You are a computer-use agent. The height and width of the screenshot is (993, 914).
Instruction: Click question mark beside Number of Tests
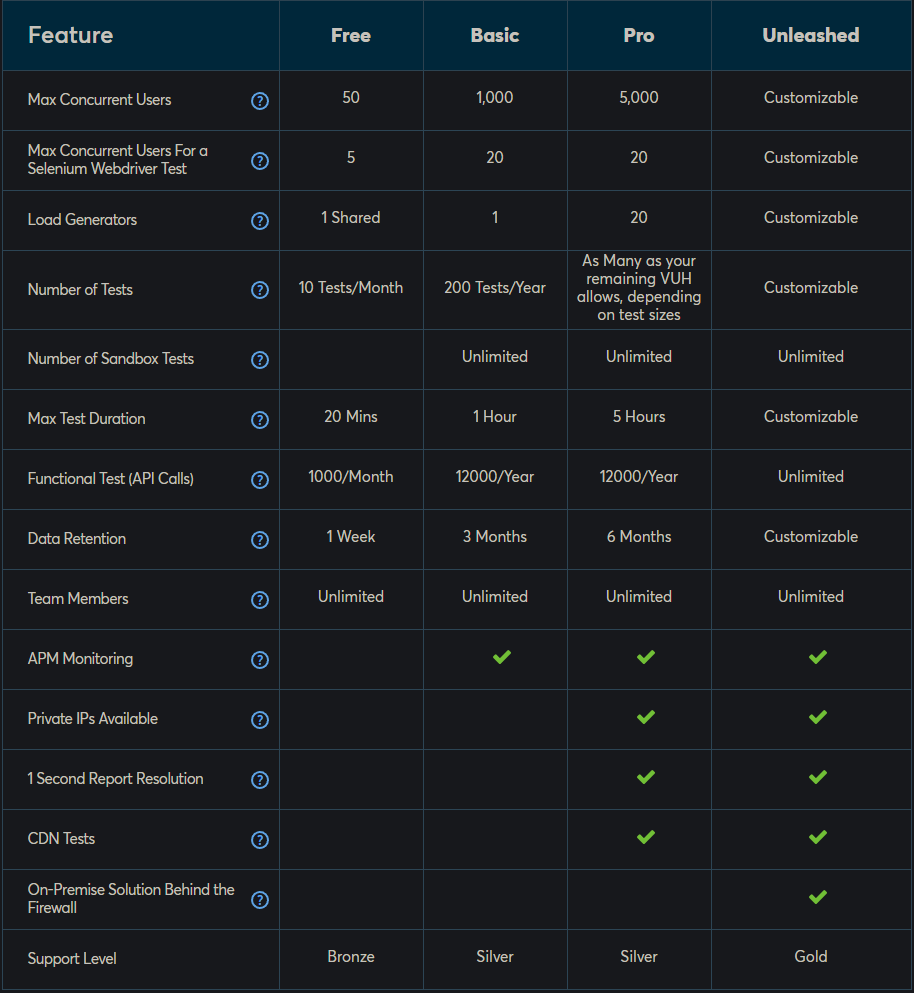(x=260, y=290)
